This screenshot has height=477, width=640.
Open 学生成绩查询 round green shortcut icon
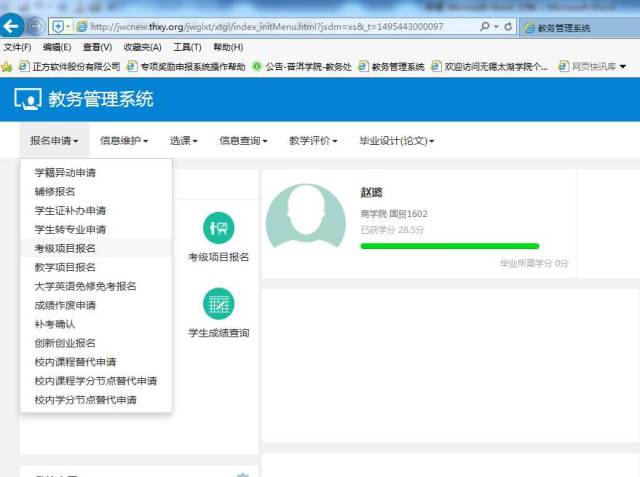219,304
